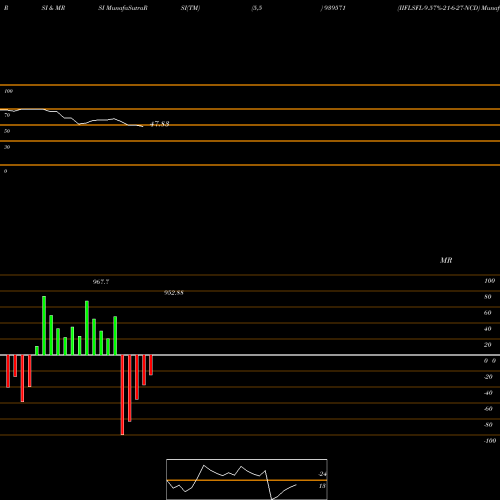Click the MR right axis label 20

coord(488,345)
